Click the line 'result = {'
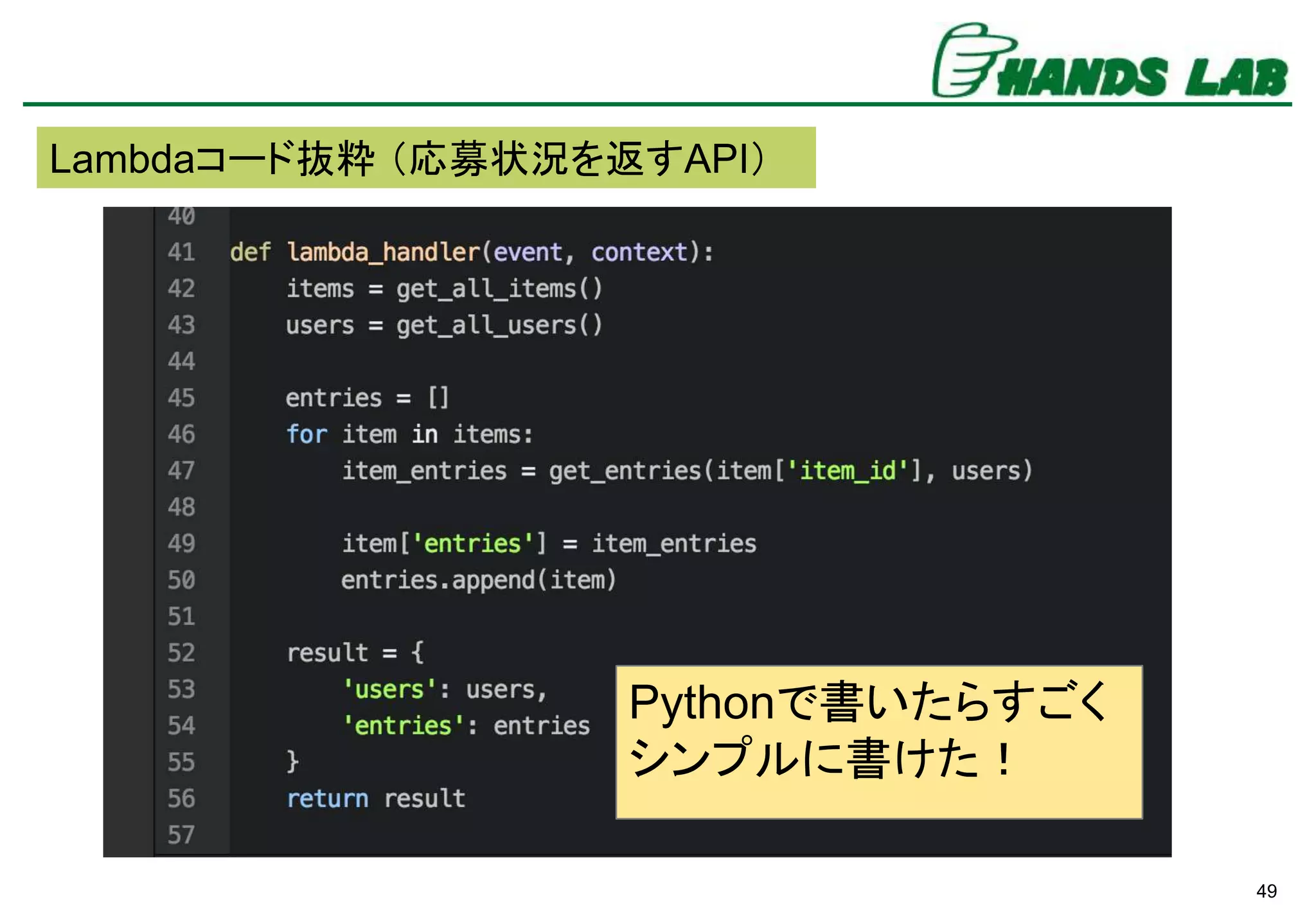The width and height of the screenshot is (1316, 911). click(355, 653)
